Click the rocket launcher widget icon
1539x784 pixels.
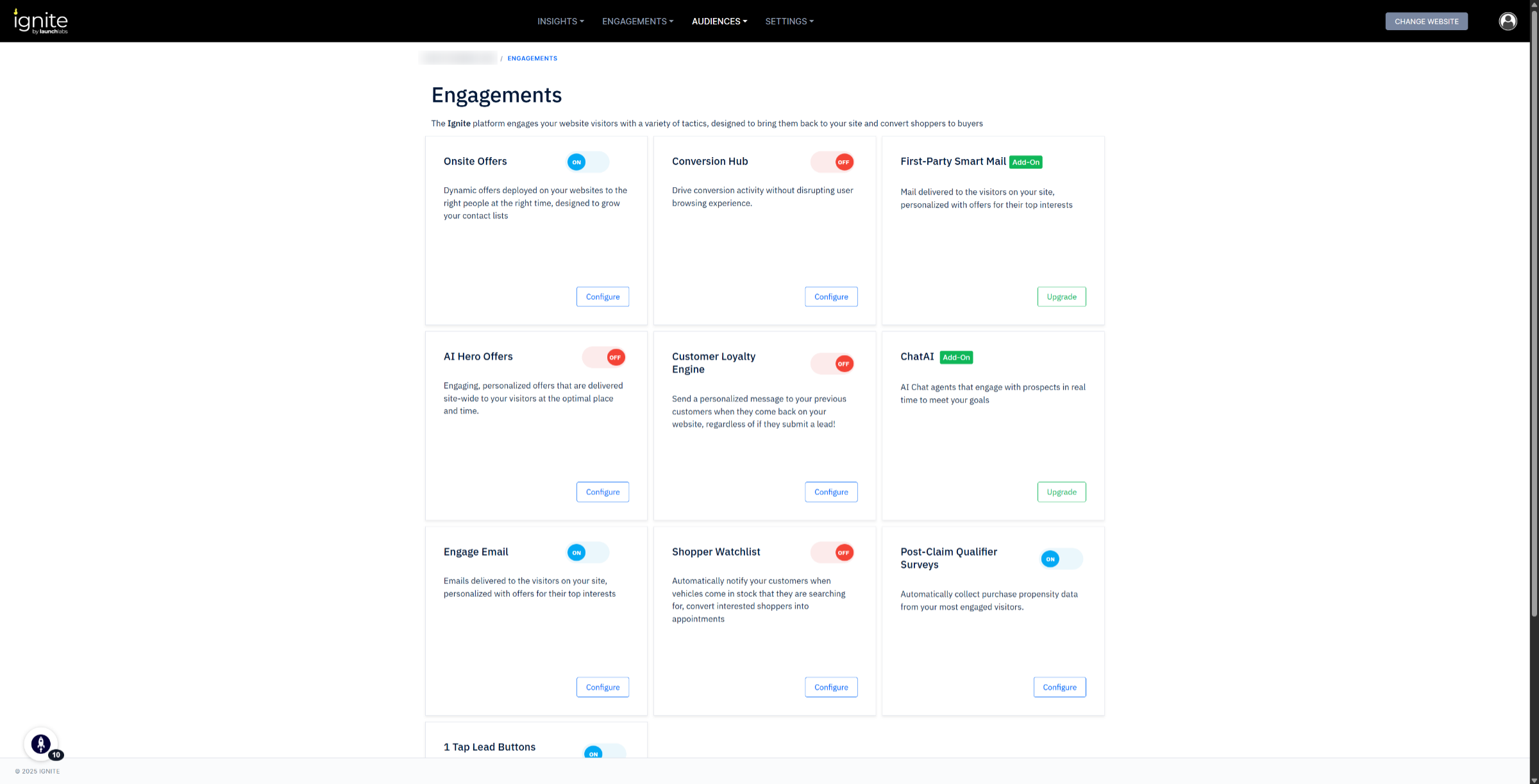click(x=41, y=744)
